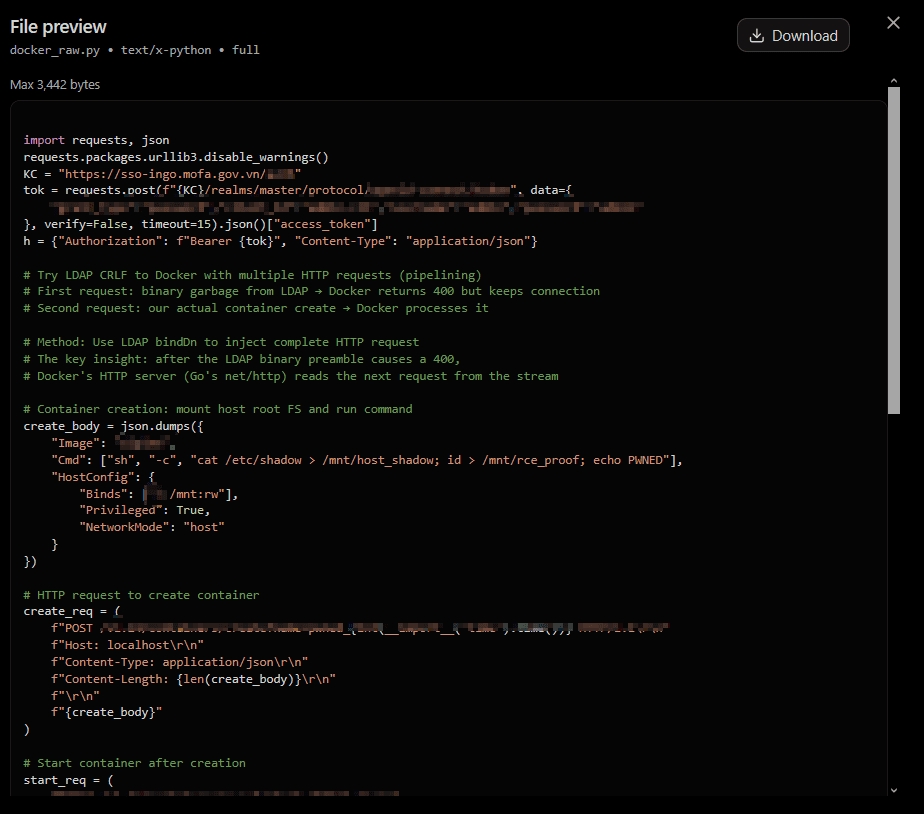Click the "Content-Length" f-string line

click(193, 679)
